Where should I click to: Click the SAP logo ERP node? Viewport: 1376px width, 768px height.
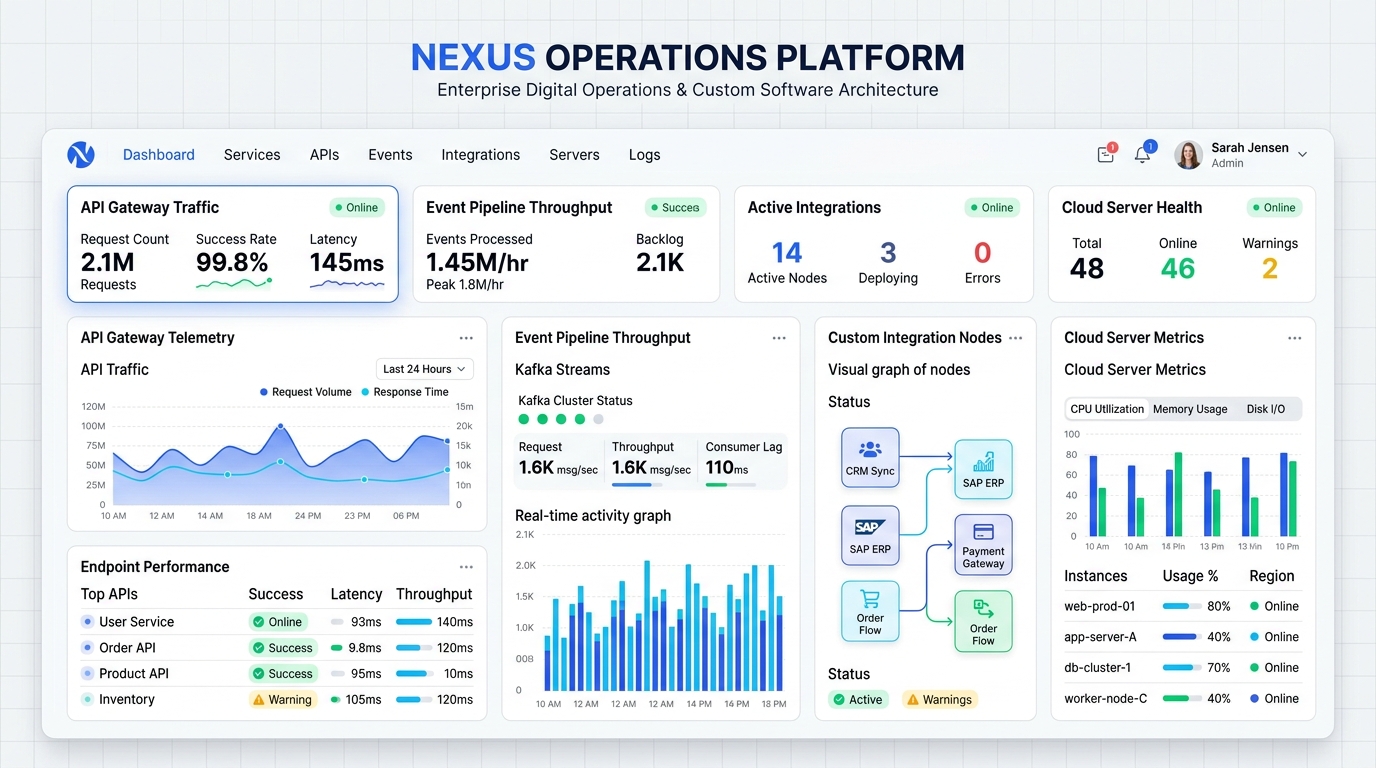tap(870, 535)
